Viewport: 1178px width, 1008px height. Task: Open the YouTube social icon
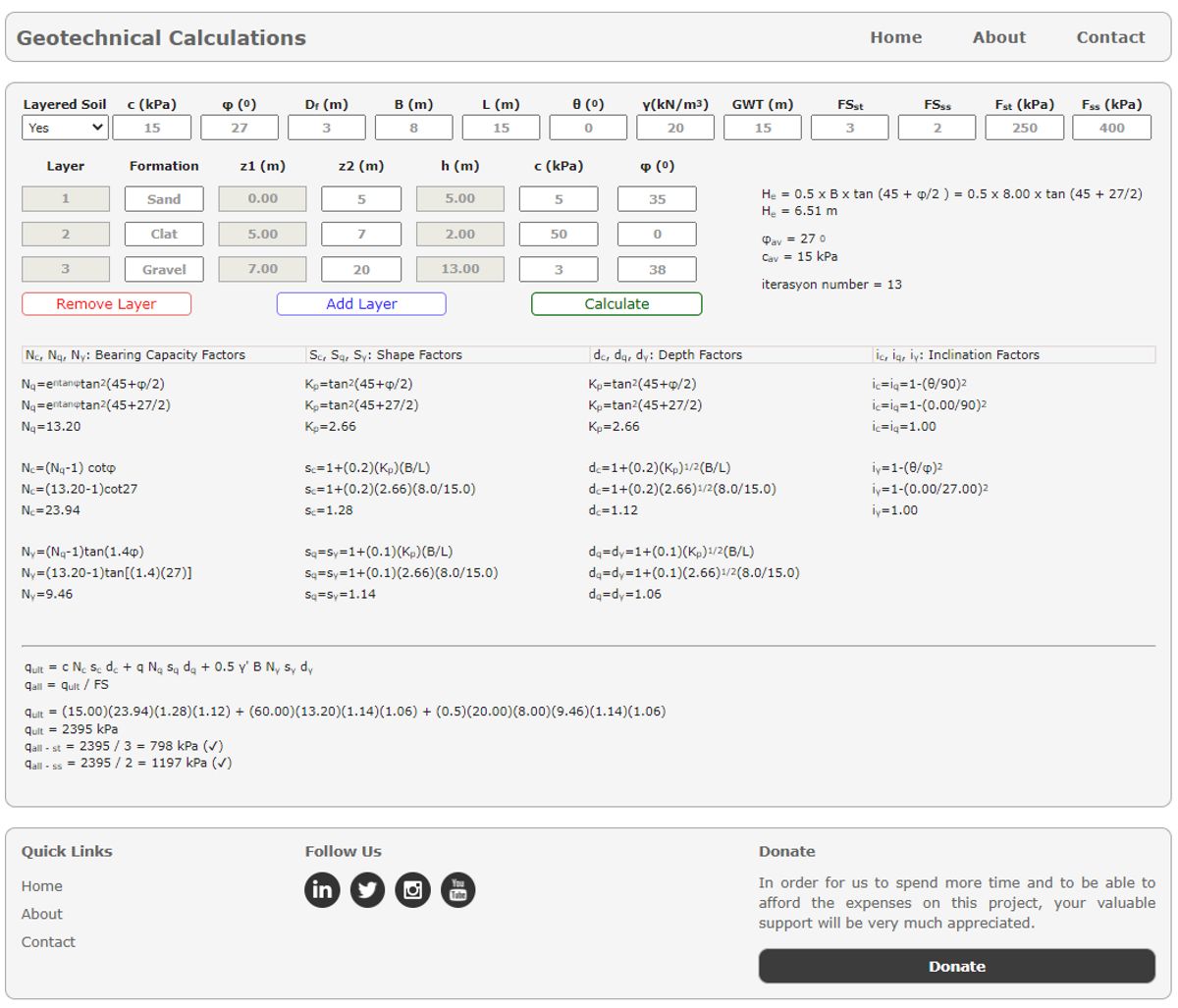(458, 889)
